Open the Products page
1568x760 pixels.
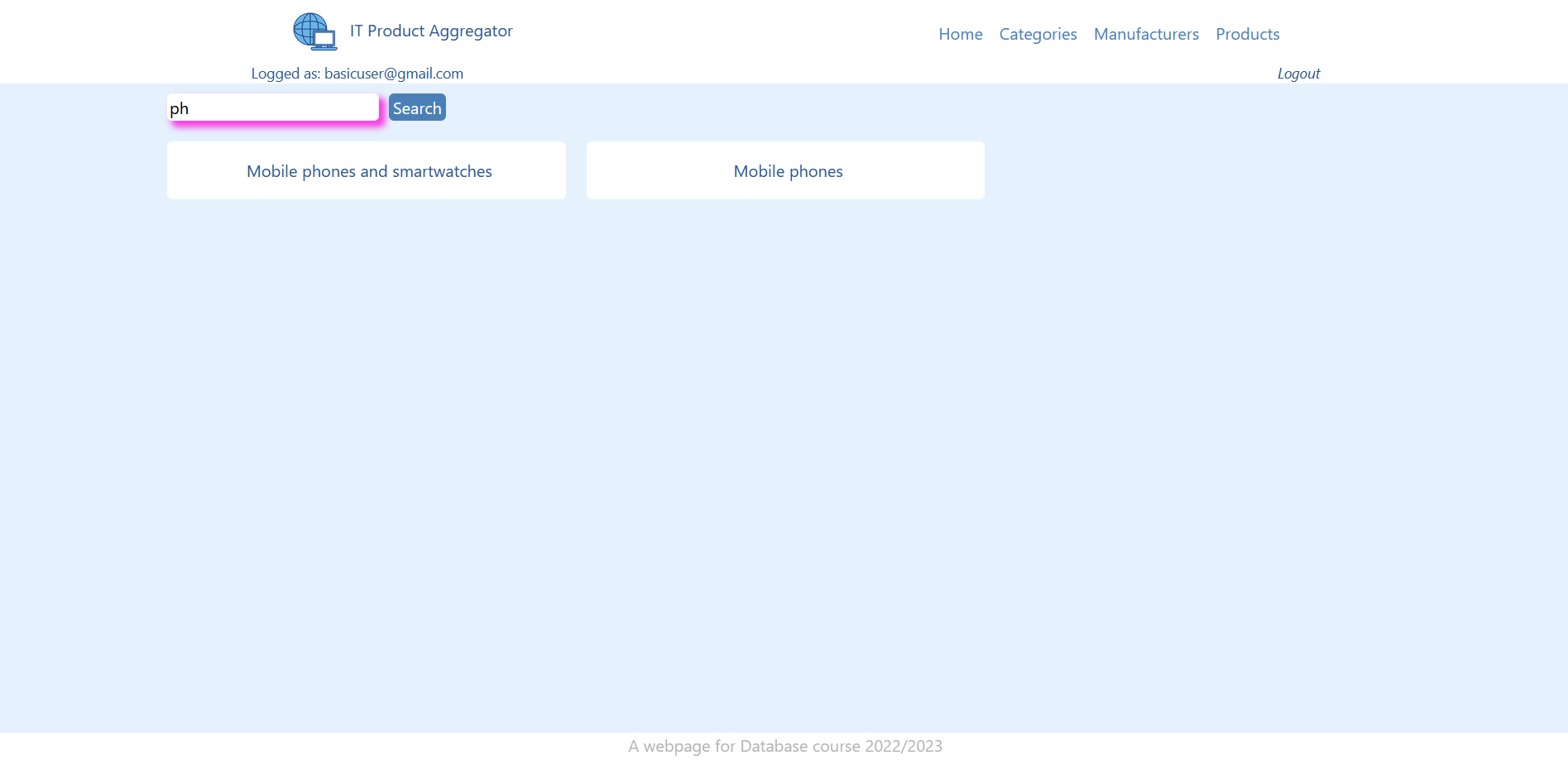pos(1247,34)
